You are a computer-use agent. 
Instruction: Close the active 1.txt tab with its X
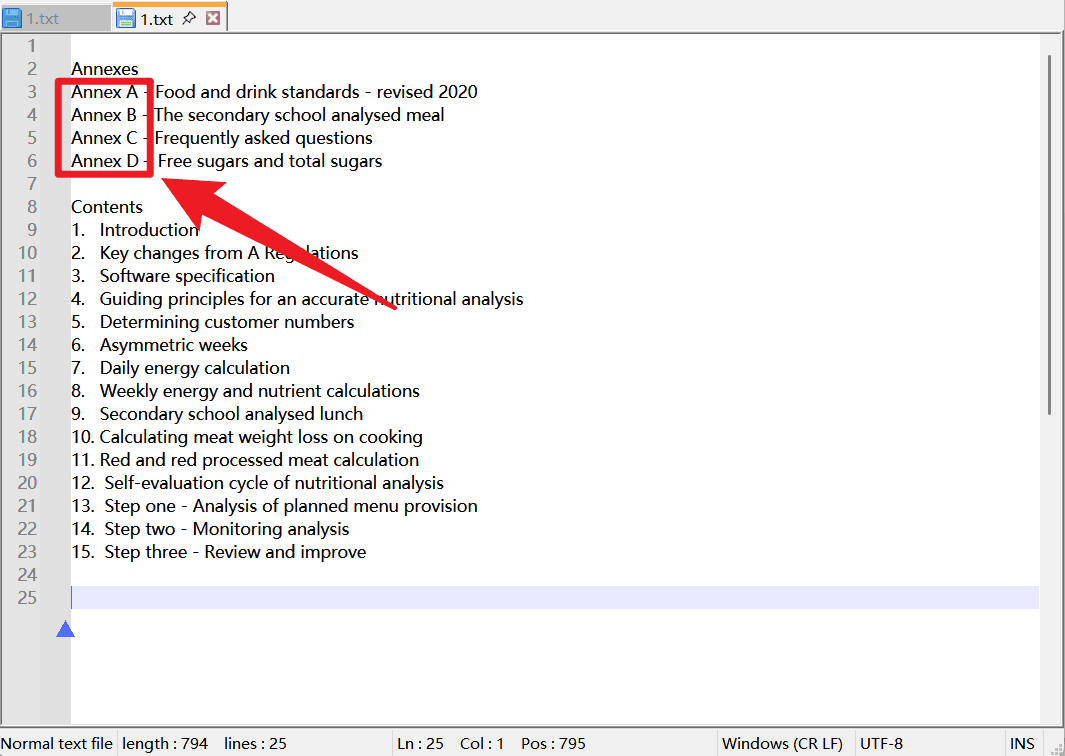click(213, 19)
